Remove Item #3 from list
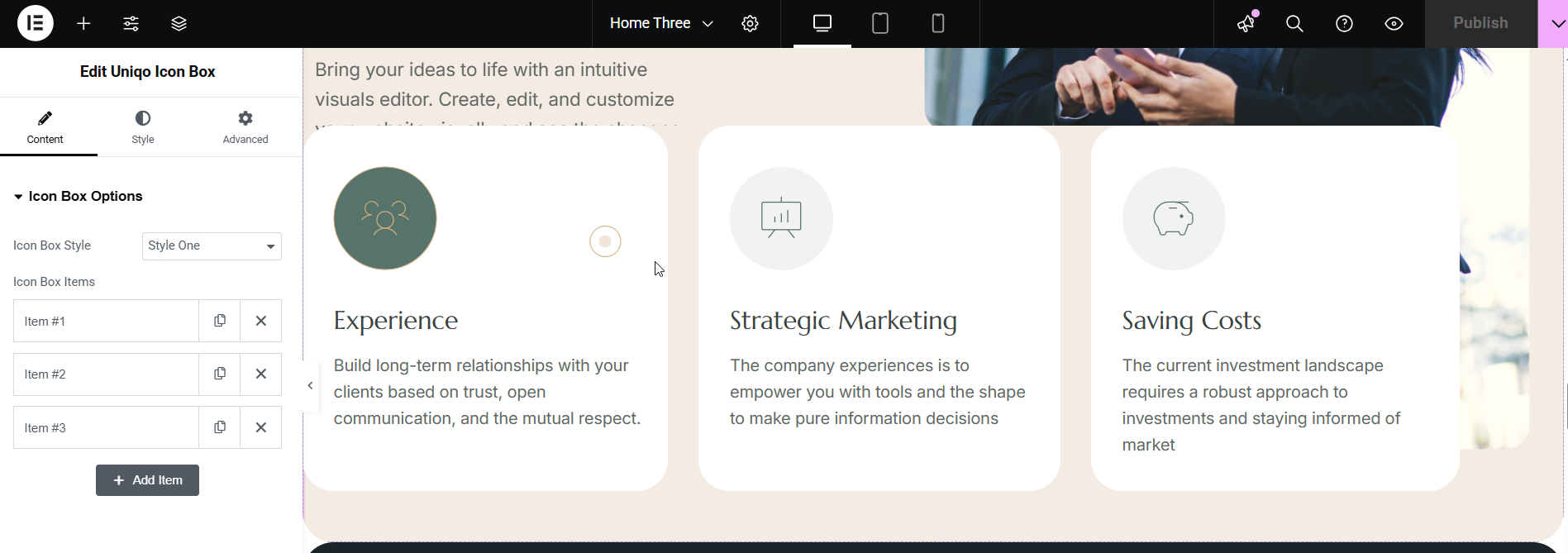 [261, 427]
